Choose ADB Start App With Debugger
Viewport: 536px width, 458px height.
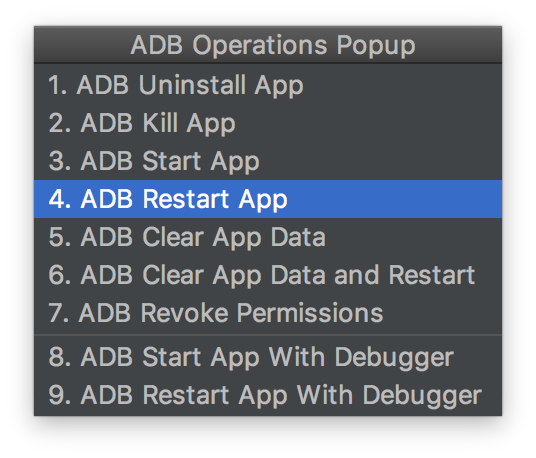pyautogui.click(x=268, y=357)
